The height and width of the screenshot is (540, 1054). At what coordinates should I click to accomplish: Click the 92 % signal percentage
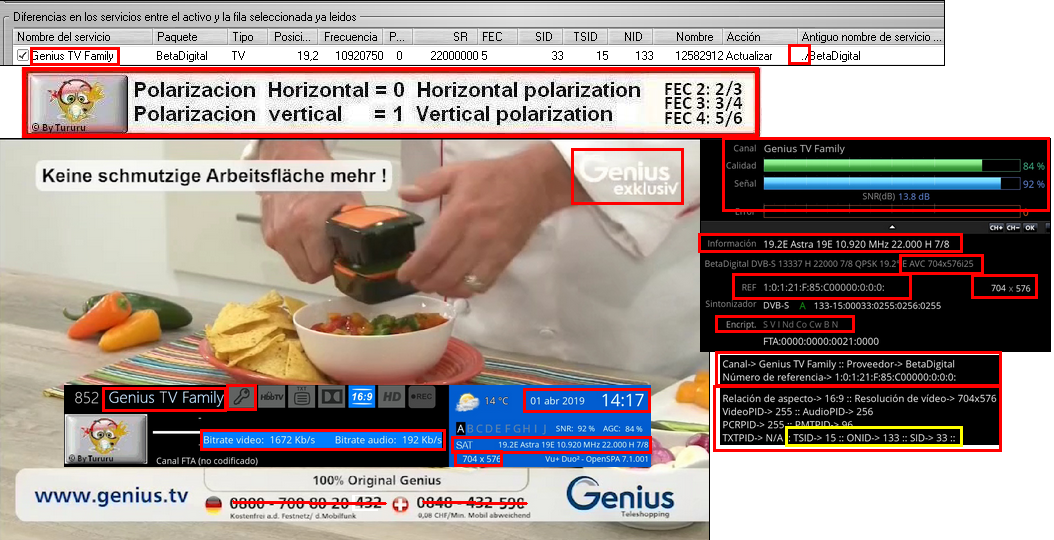[x=1034, y=184]
